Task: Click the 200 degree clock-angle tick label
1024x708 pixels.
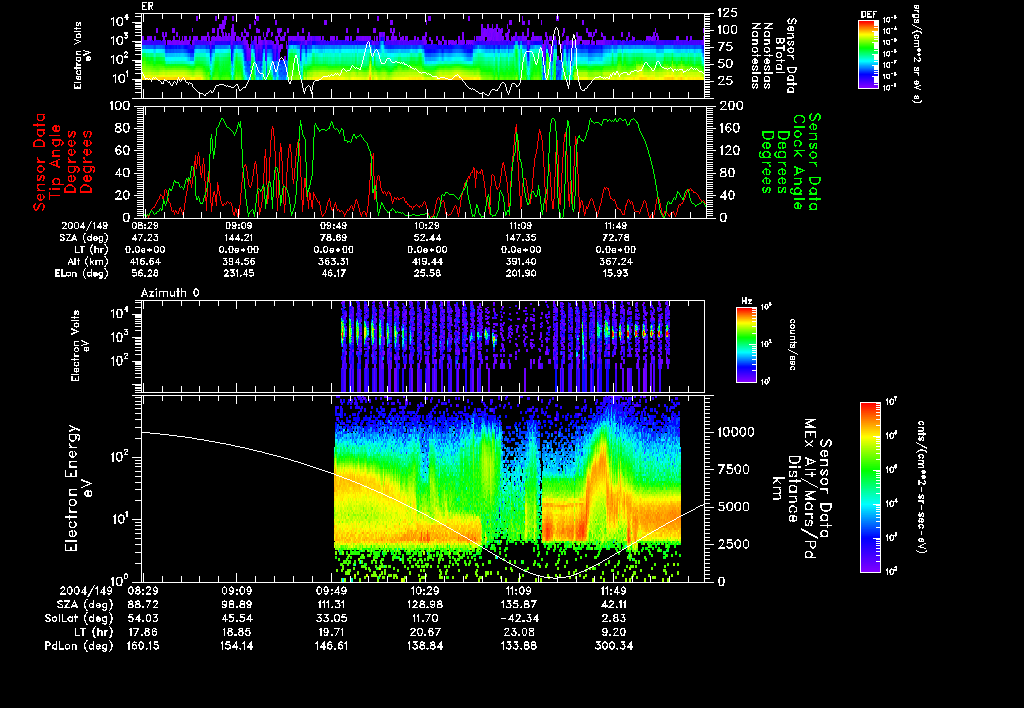Action: pos(731,106)
